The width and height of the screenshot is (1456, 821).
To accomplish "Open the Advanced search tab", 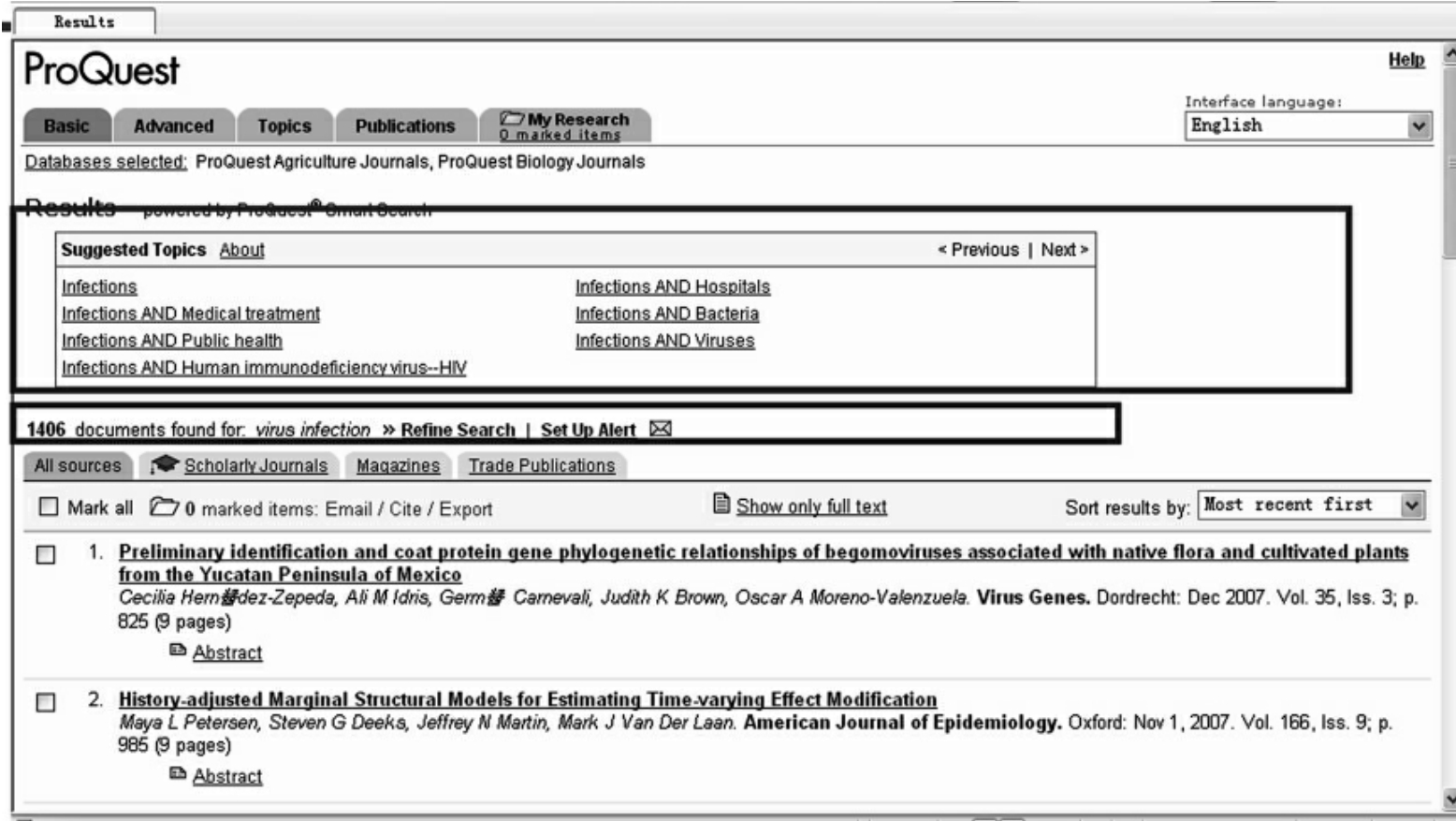I will pos(173,125).
